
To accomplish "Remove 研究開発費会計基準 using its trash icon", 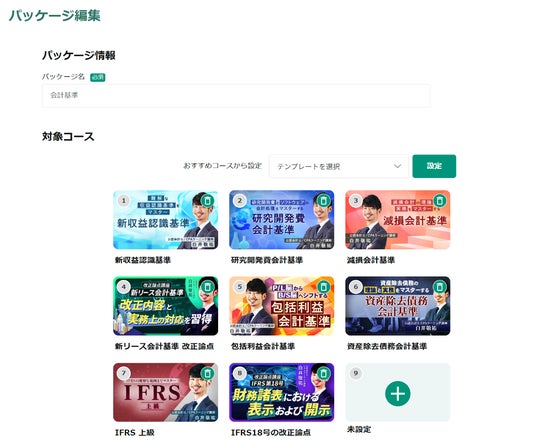I will pos(323,201).
